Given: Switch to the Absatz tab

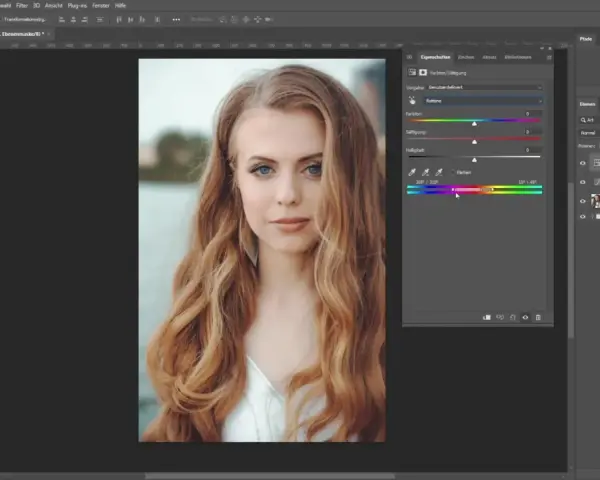Looking at the screenshot, I should [x=489, y=57].
